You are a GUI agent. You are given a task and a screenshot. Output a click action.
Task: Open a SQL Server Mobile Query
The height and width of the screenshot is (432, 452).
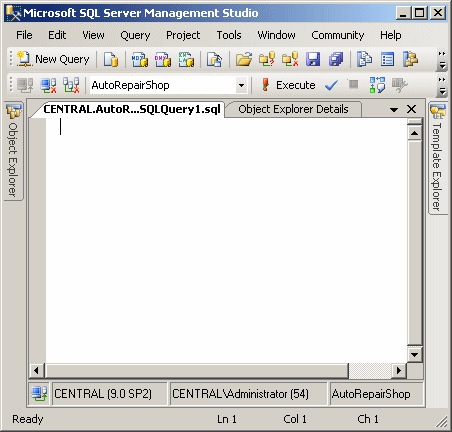pyautogui.click(x=214, y=59)
